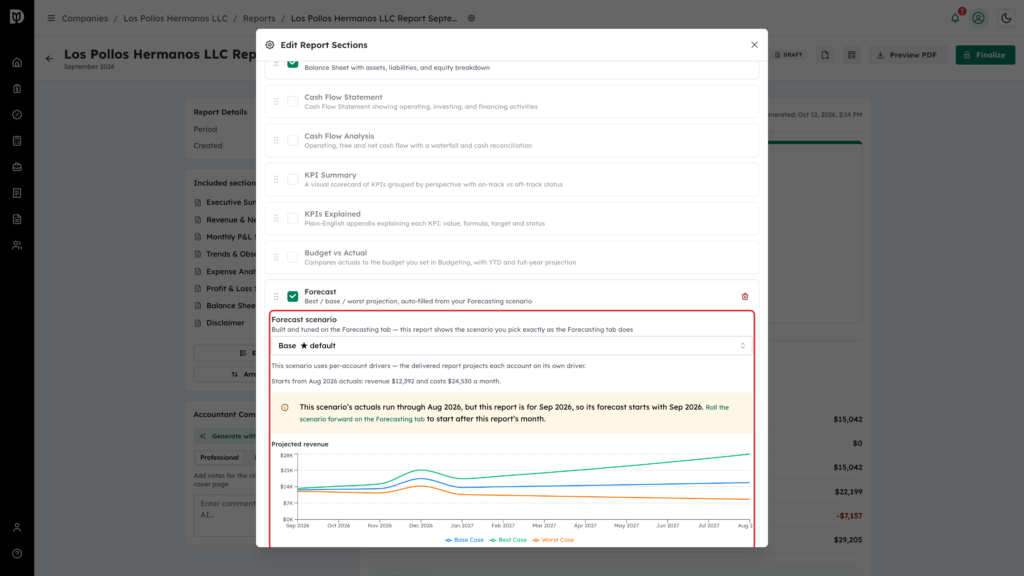Go back using the arrow beside report title
The width and height of the screenshot is (1024, 576).
pyautogui.click(x=50, y=59)
